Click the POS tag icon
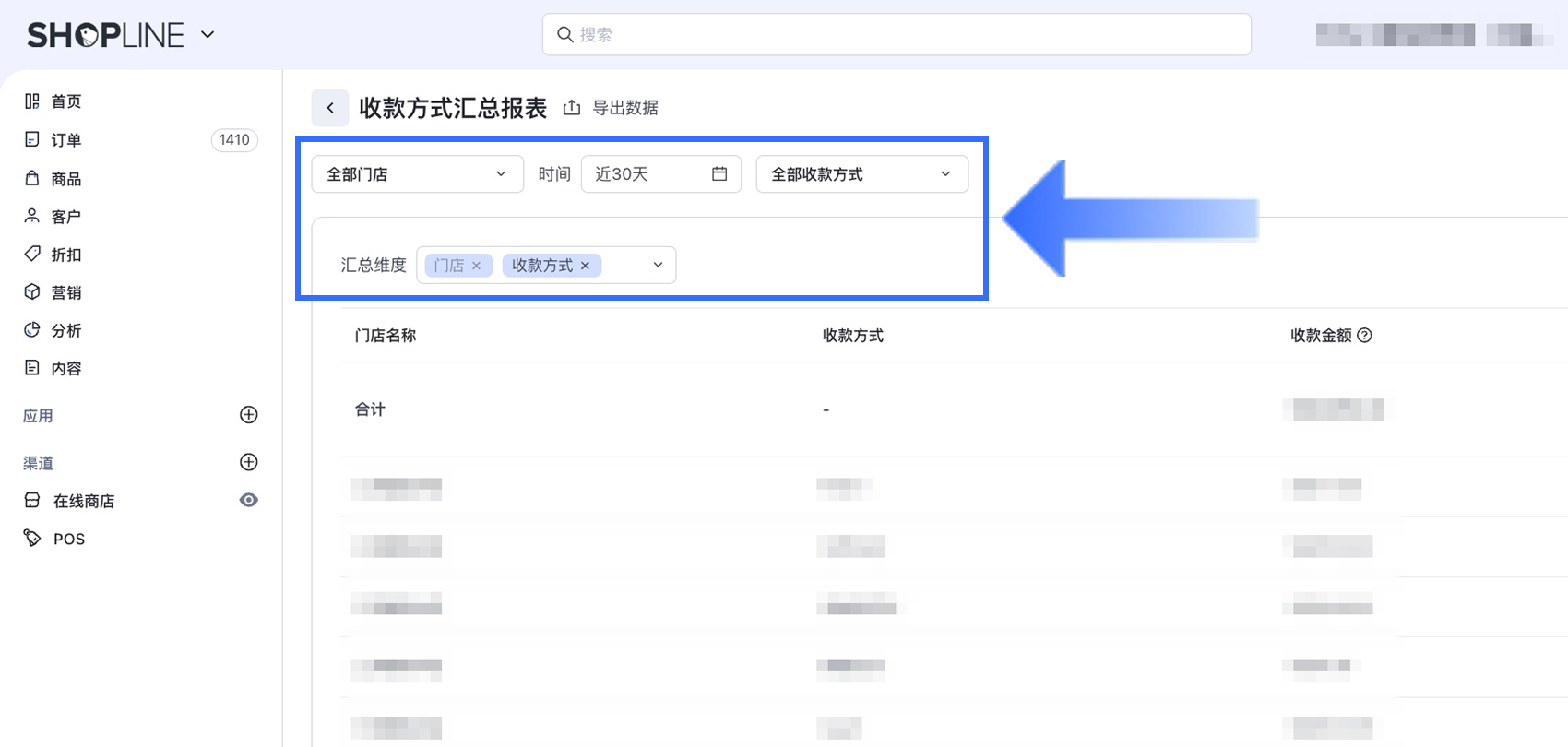 (x=32, y=538)
